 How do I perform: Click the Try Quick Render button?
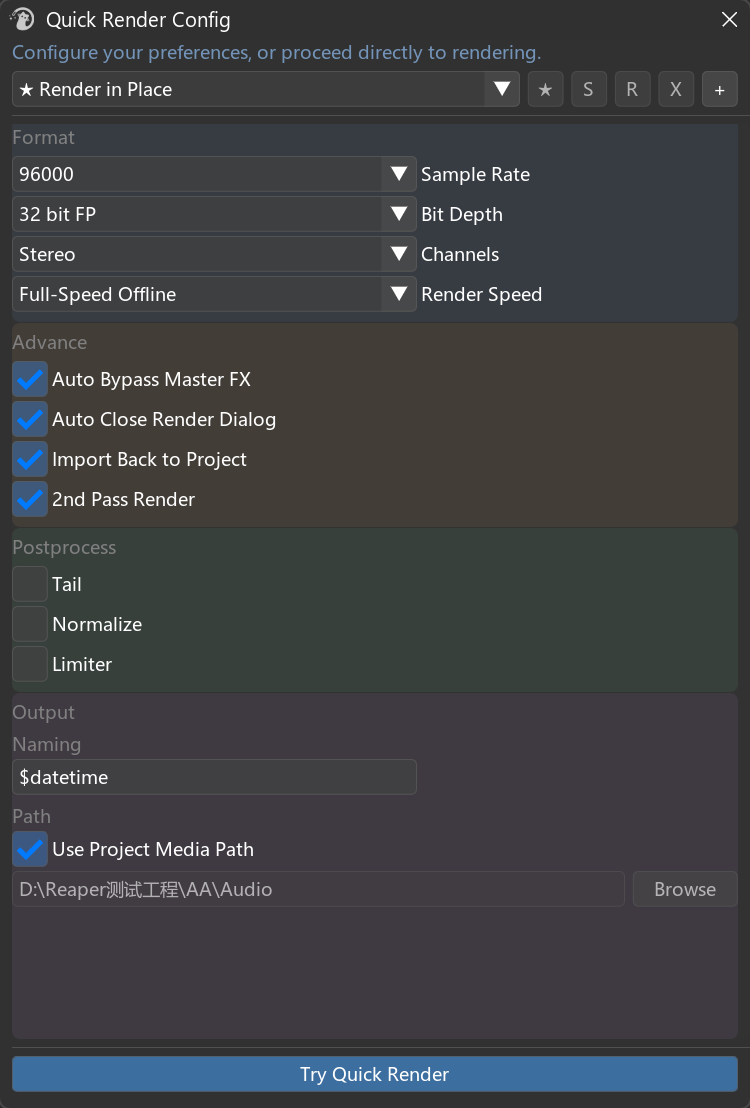[375, 1074]
